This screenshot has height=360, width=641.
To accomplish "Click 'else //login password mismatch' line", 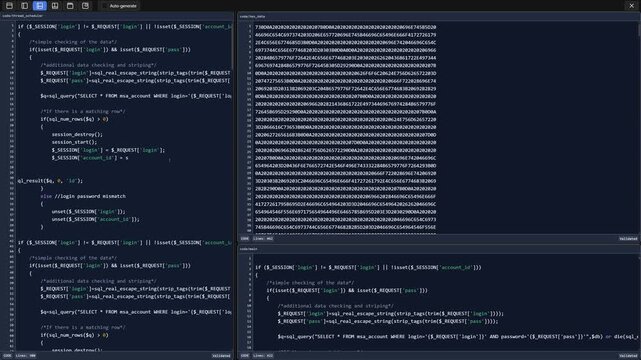I will tap(83, 196).
